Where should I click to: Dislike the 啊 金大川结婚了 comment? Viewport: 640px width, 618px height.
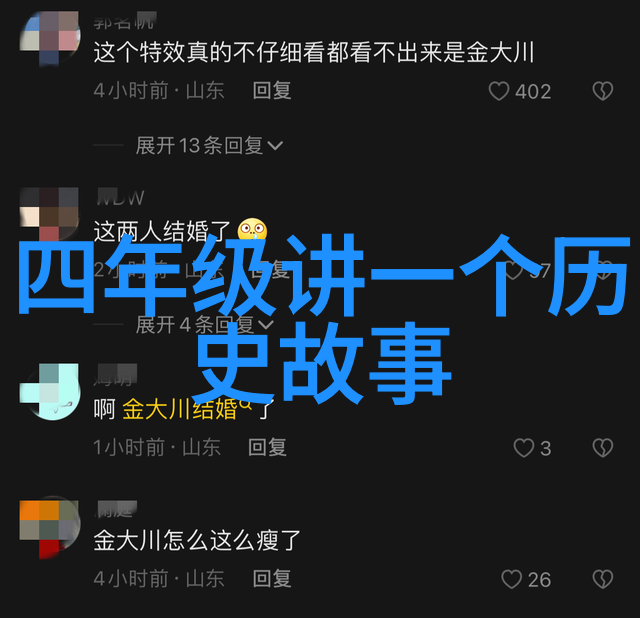click(x=603, y=448)
